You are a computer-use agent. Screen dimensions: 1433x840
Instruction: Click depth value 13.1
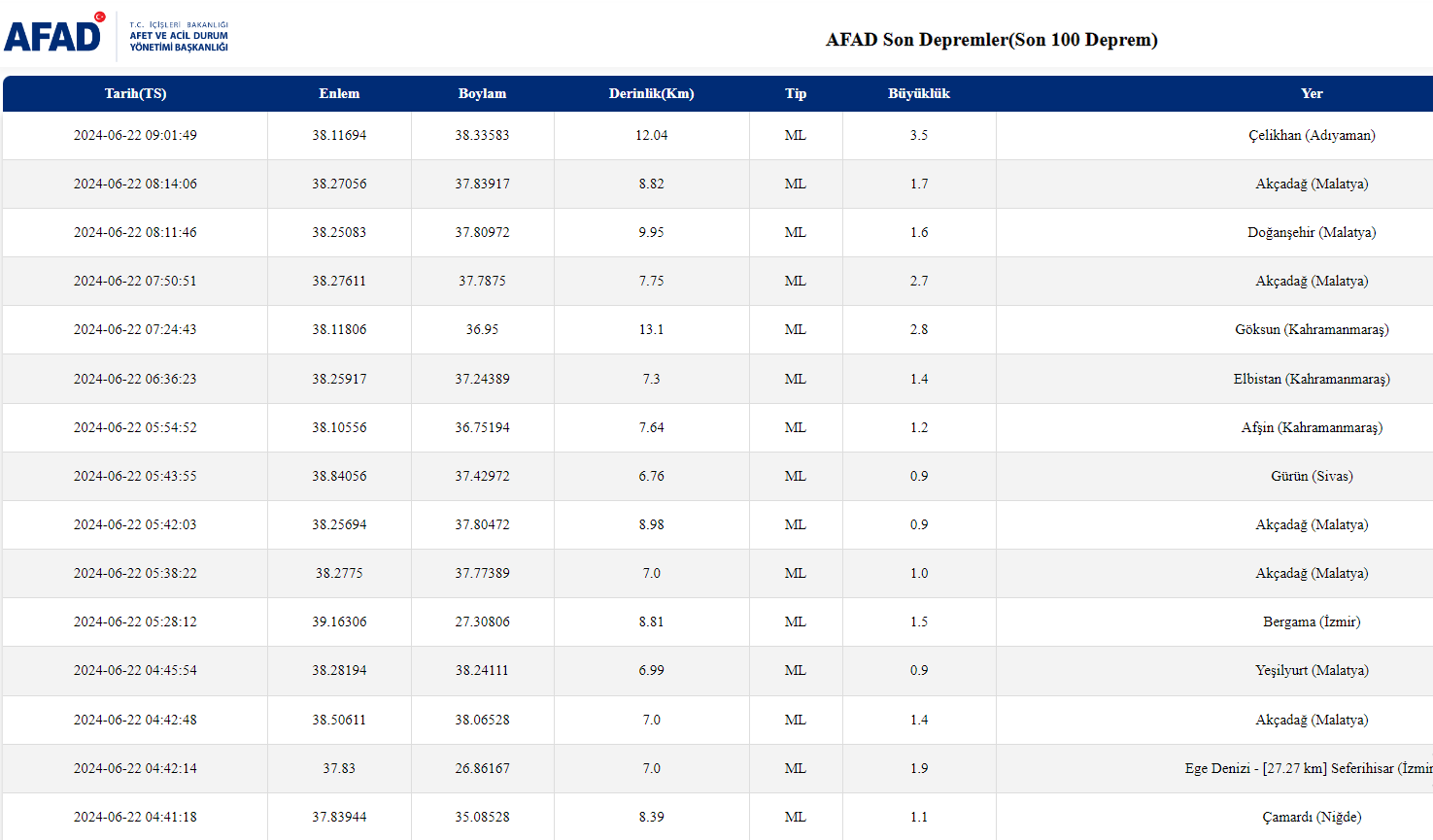click(x=651, y=329)
